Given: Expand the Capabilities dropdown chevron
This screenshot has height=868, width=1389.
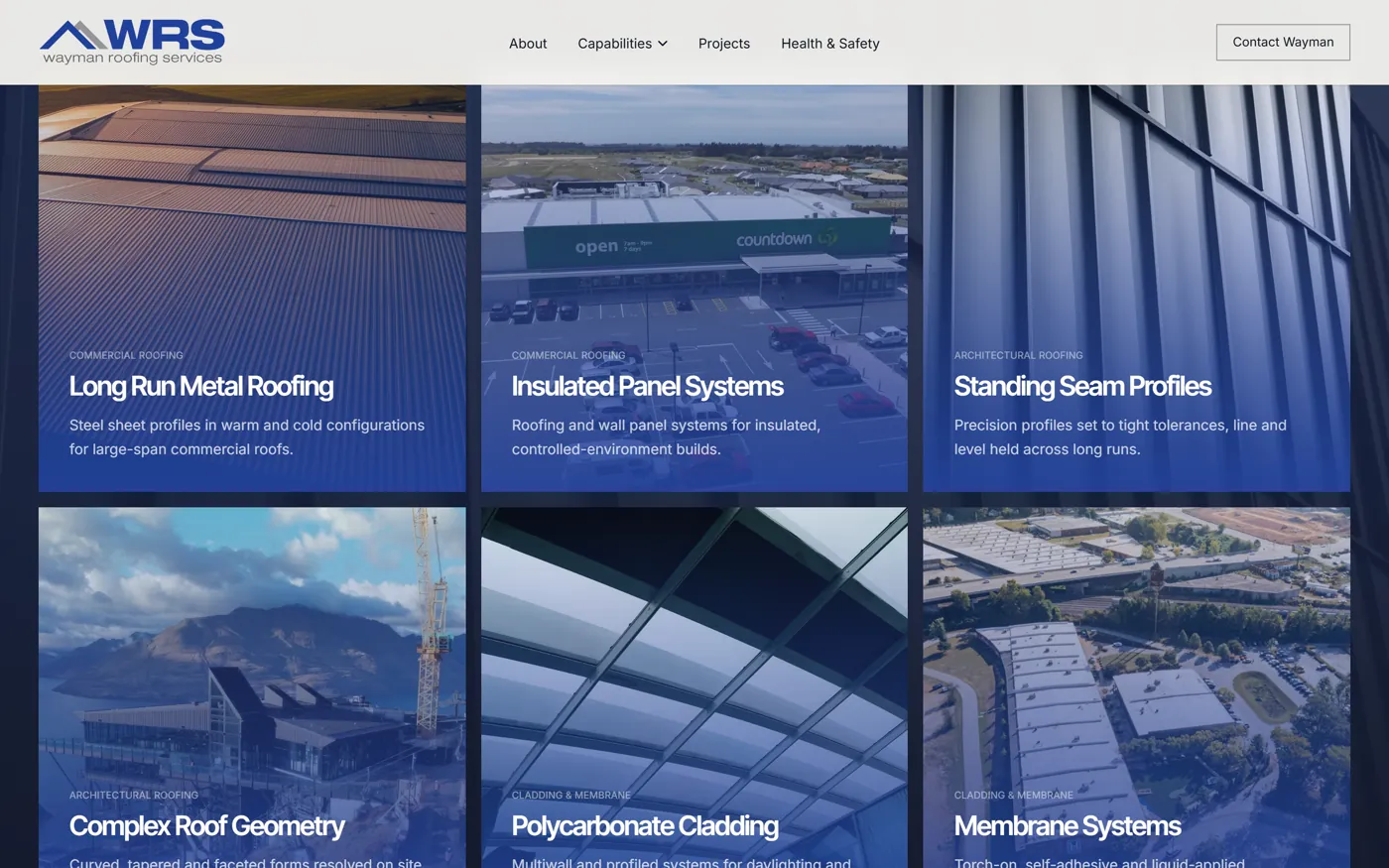Looking at the screenshot, I should click(x=663, y=44).
